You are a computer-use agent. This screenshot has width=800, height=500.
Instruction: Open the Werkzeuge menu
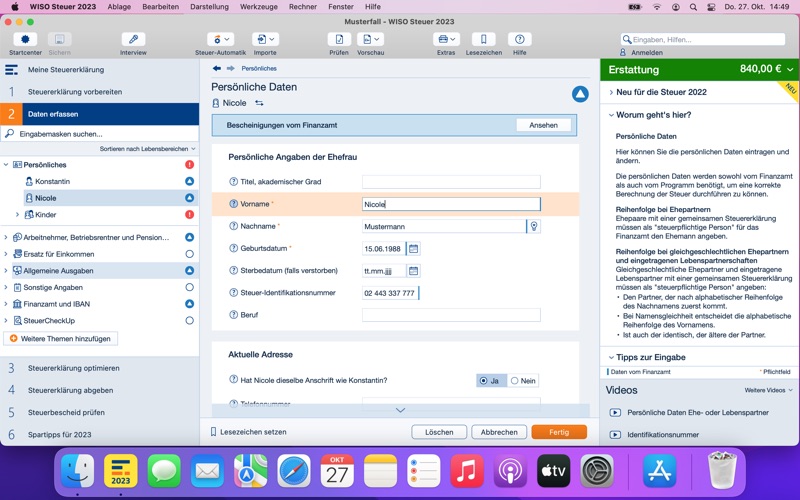coord(259,7)
